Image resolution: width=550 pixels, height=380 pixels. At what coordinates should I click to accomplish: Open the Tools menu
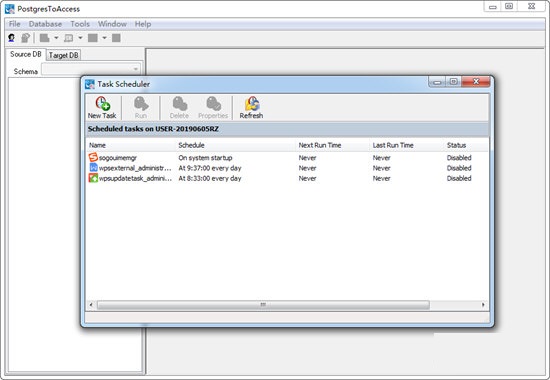[x=80, y=24]
